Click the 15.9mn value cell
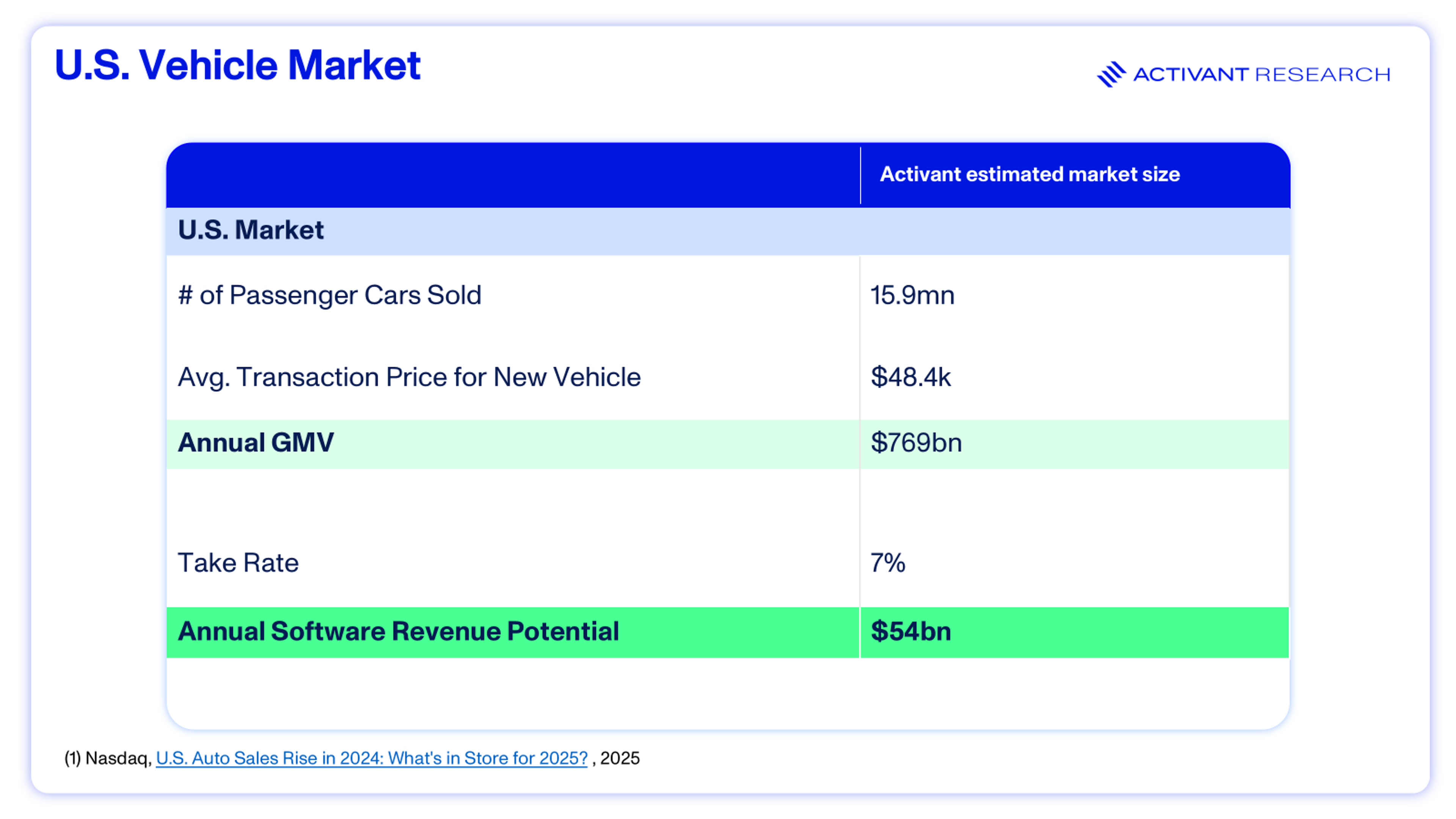Image resolution: width=1456 pixels, height=819 pixels. pos(912,295)
